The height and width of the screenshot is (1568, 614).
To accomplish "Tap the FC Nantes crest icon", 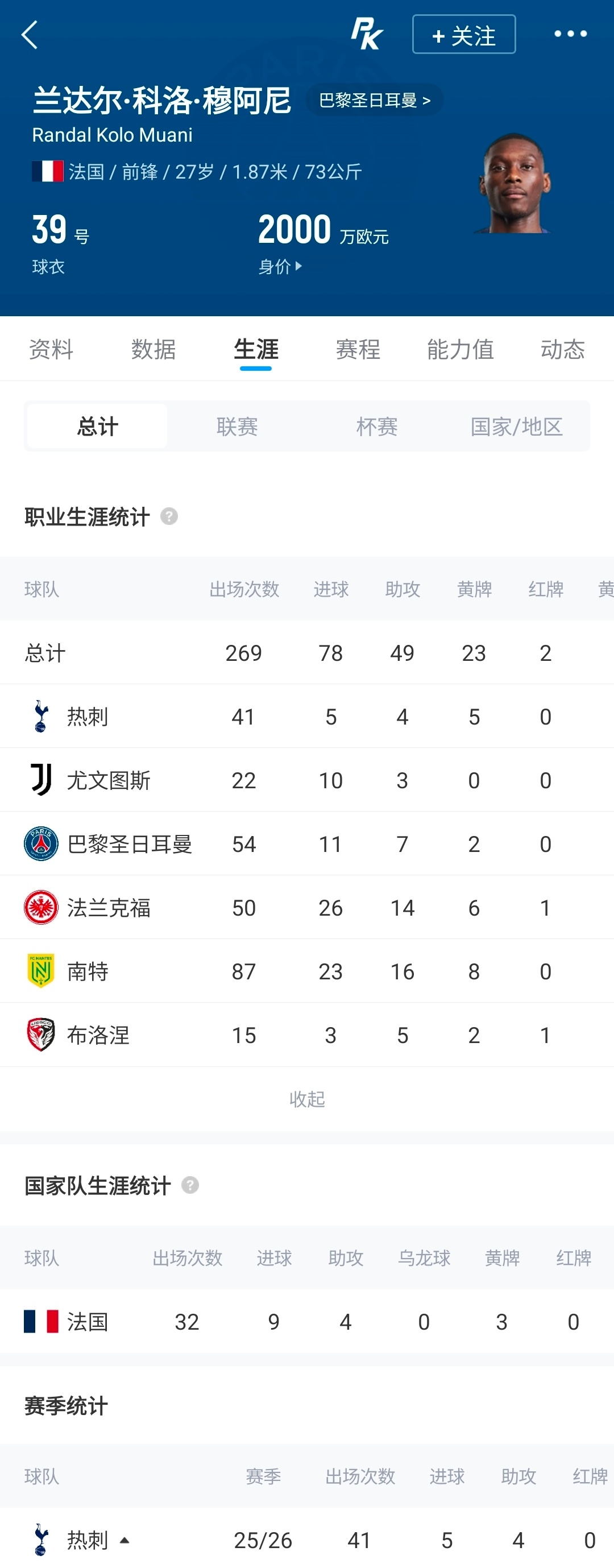I will click(41, 971).
